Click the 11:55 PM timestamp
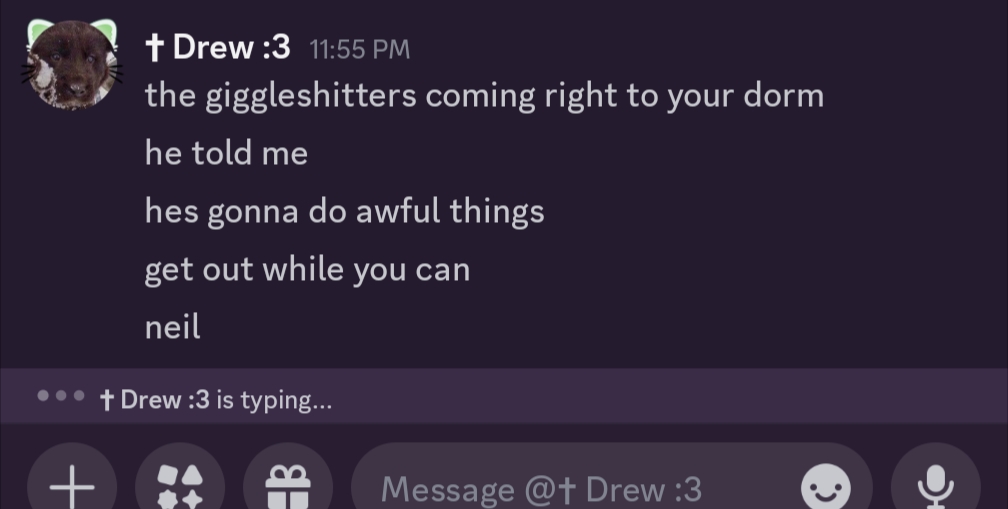 click(x=360, y=48)
